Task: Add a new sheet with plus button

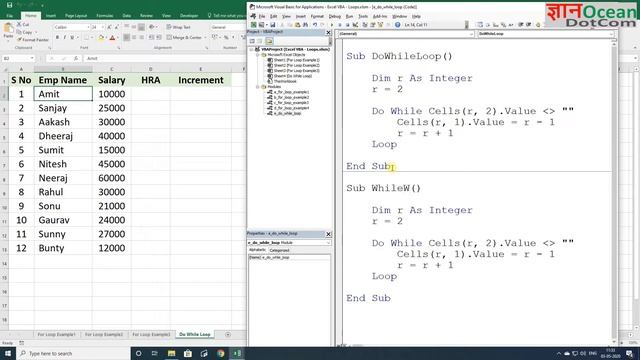Action: (228, 334)
